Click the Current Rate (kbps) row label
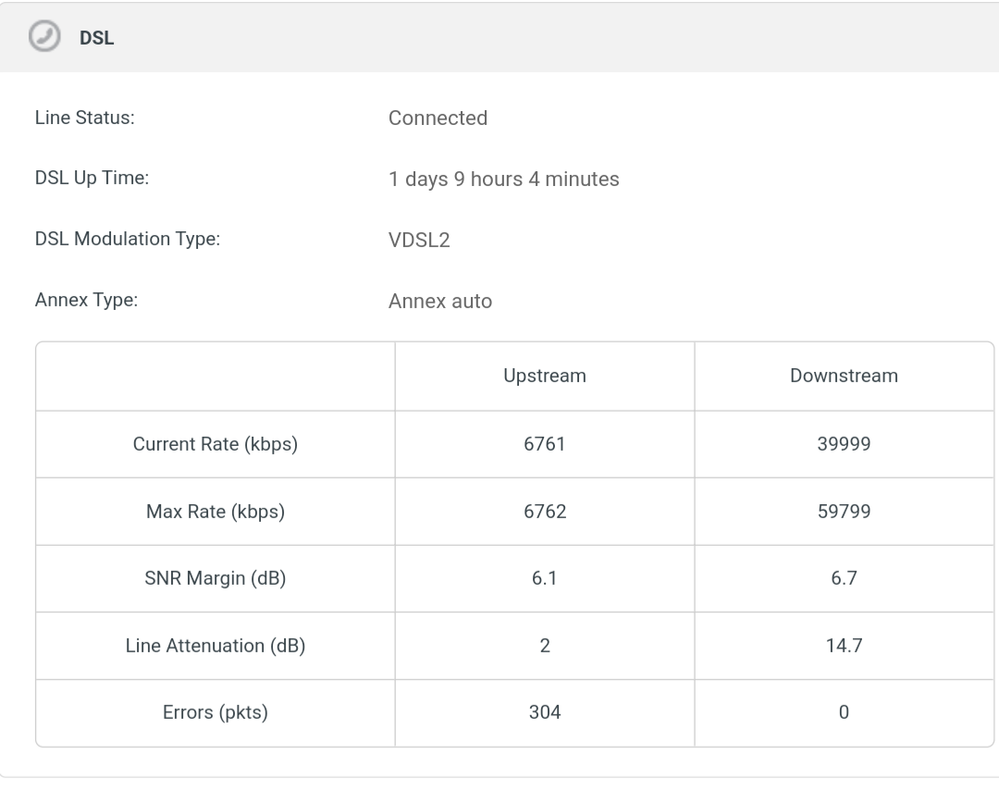 (215, 444)
